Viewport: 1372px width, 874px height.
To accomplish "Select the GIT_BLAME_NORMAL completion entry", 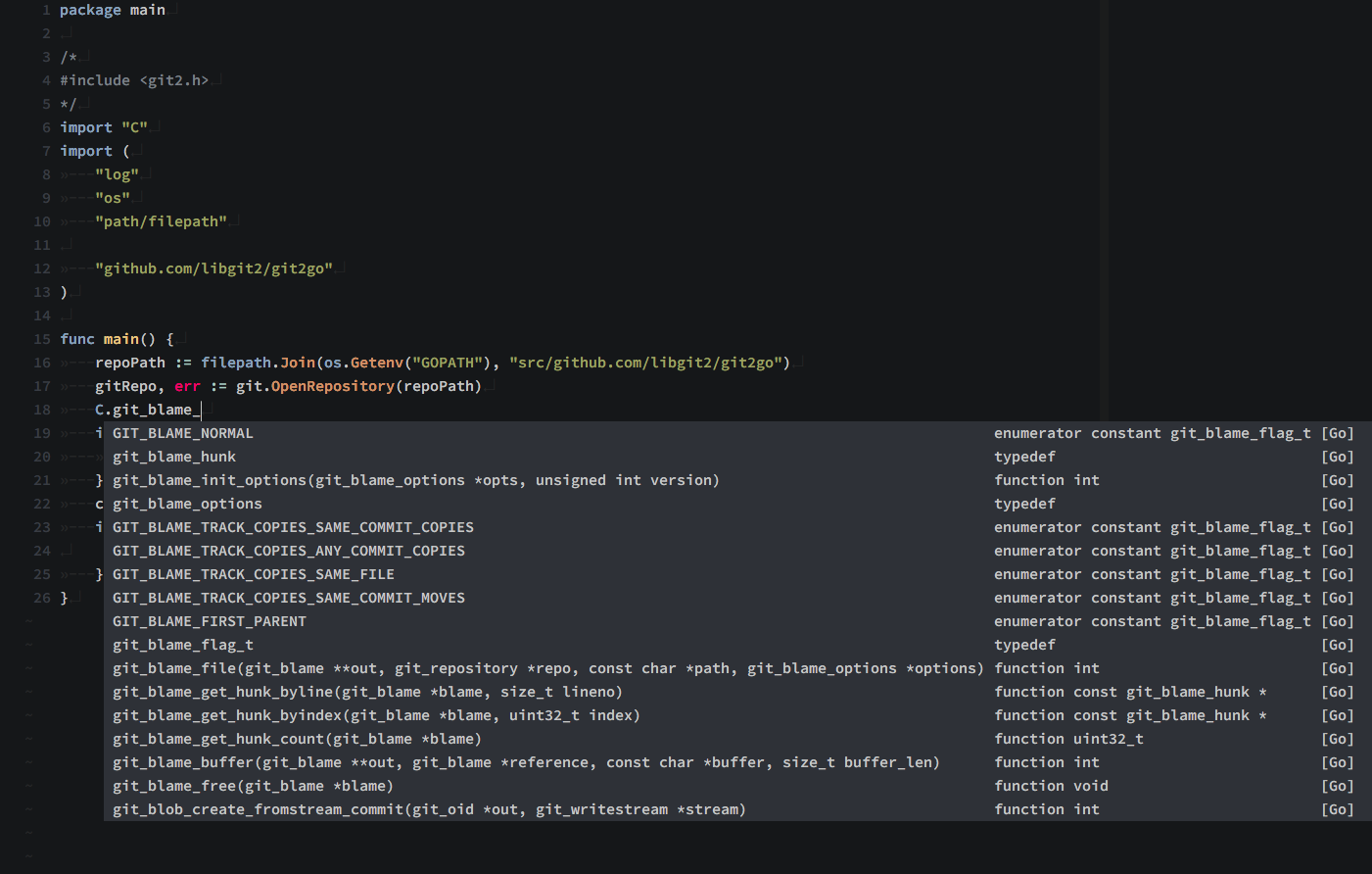I will (x=182, y=432).
